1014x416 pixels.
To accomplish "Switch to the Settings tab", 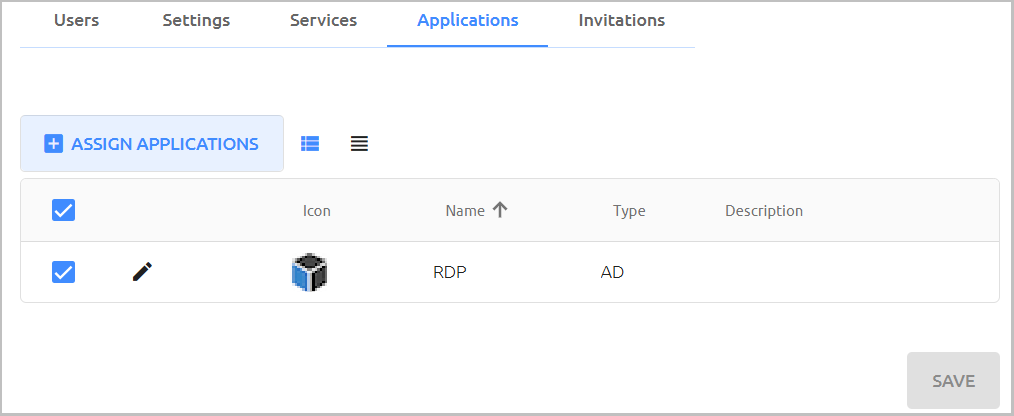I will pos(196,21).
